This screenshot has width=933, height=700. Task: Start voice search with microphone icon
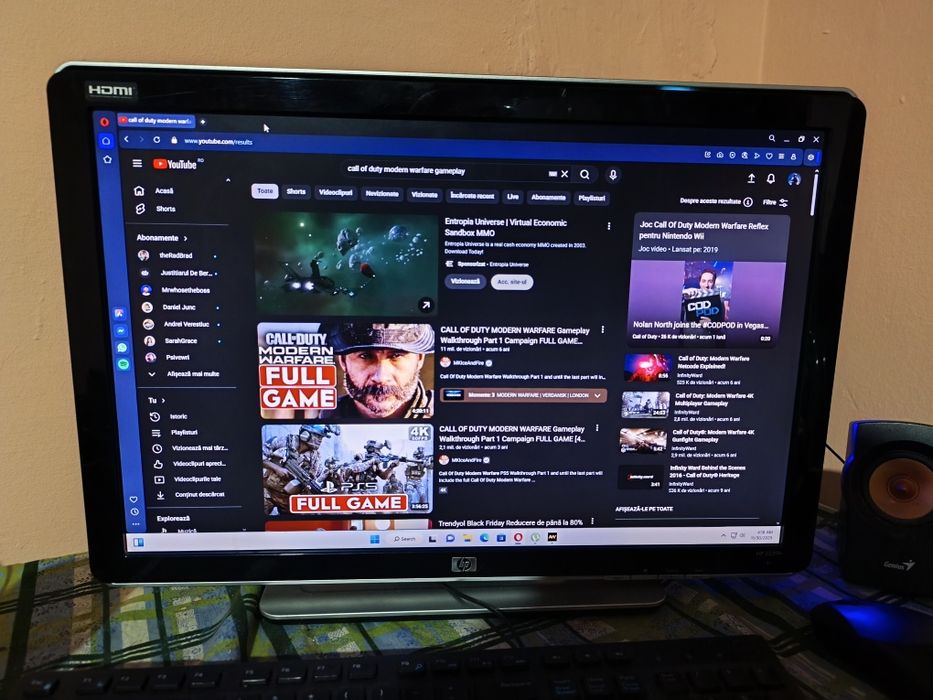tap(612, 174)
